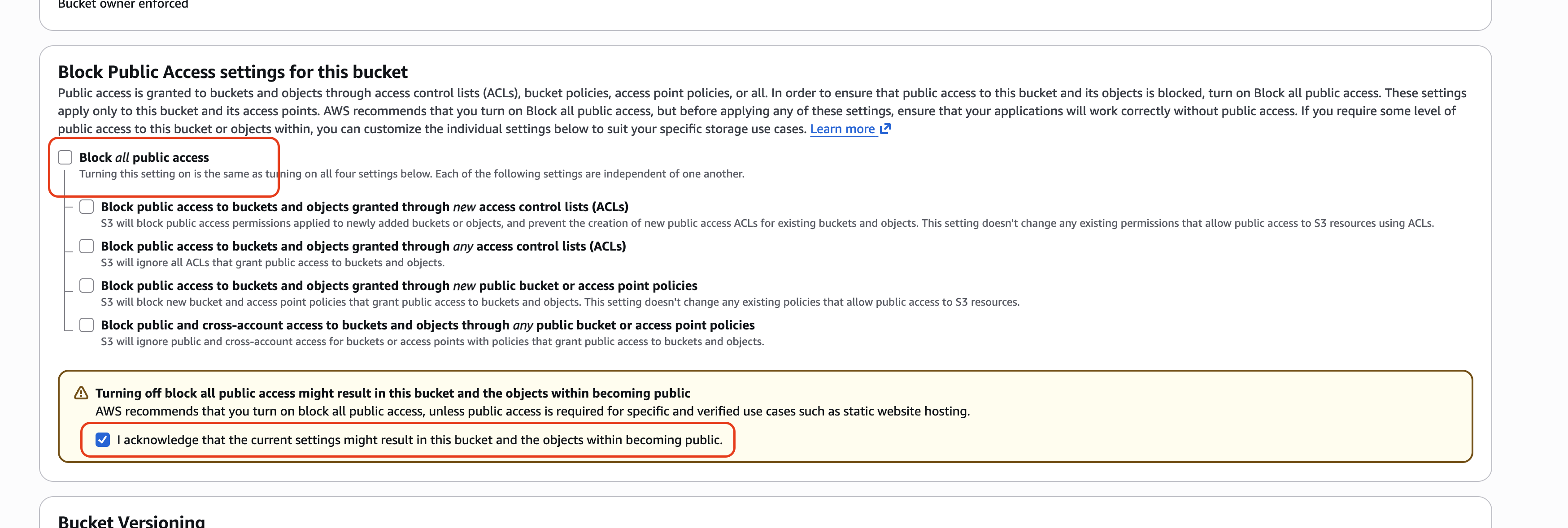The image size is (1568, 528).
Task: Check the Block all public access checkbox
Action: click(x=65, y=158)
